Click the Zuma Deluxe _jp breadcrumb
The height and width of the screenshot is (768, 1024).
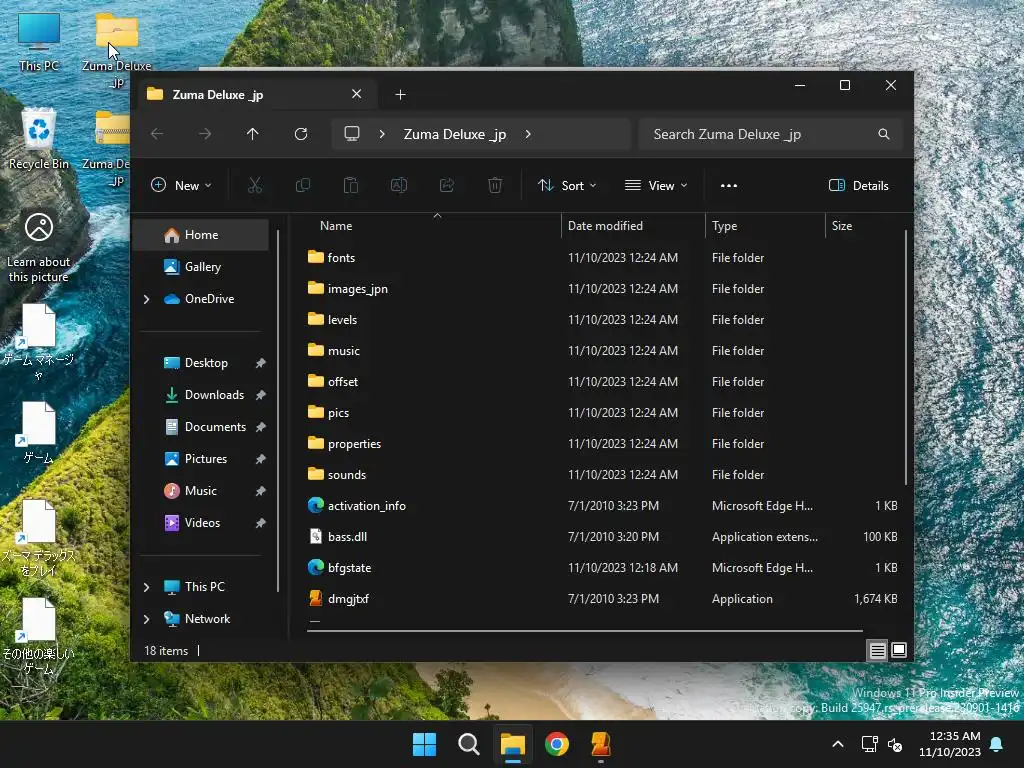pos(455,134)
